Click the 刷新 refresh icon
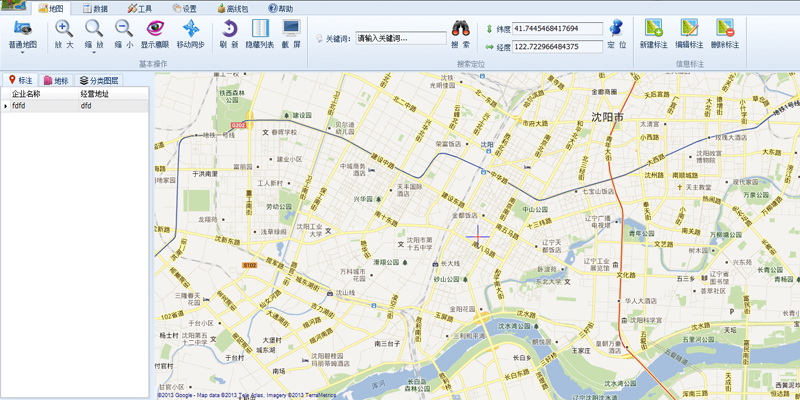The width and height of the screenshot is (800, 400). 229,29
